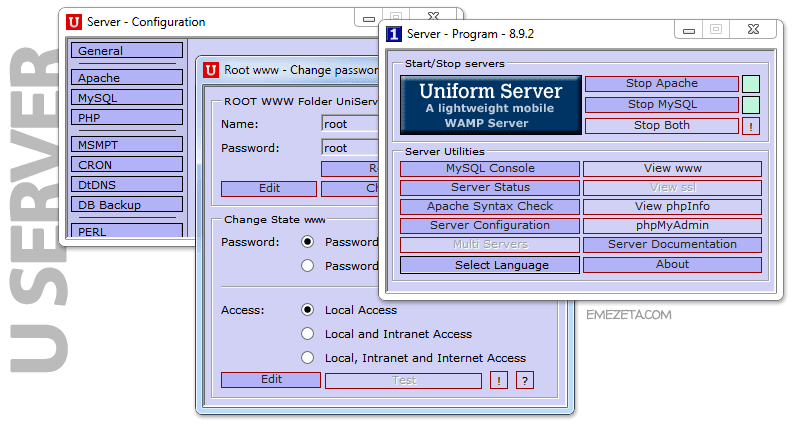
Task: Click the greyed Test button
Action: (404, 381)
